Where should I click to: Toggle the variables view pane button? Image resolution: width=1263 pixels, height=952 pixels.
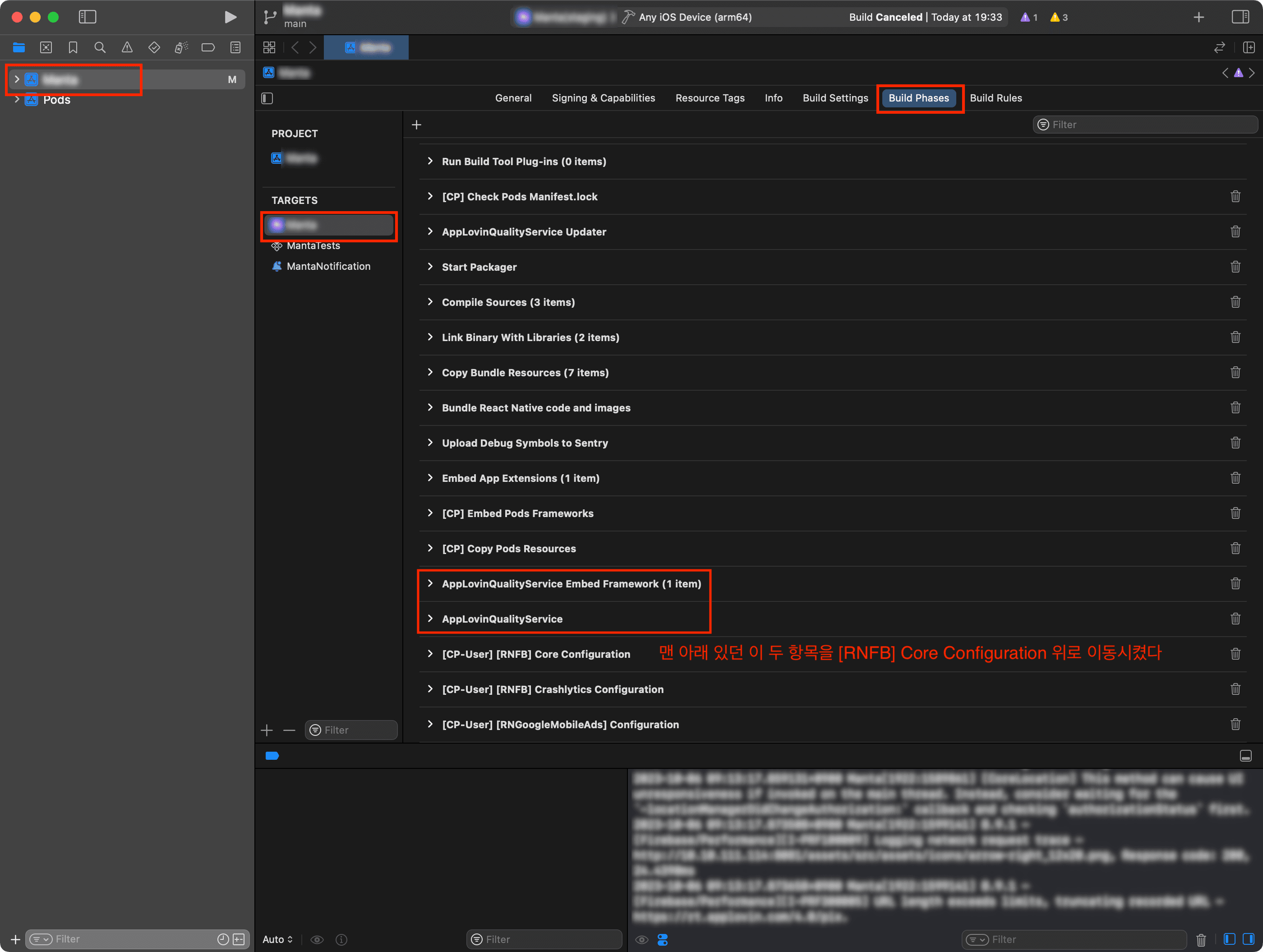[x=1229, y=939]
